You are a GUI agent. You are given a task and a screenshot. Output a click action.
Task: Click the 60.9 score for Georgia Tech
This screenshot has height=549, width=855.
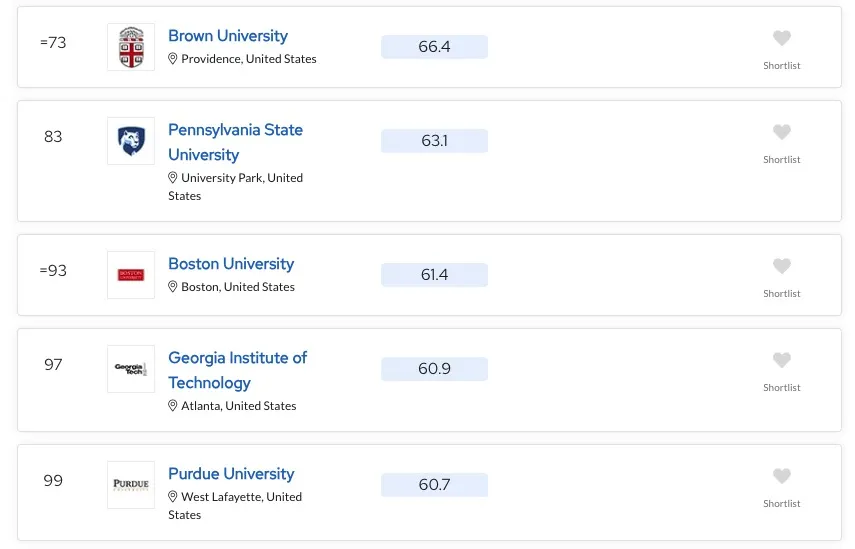coord(434,369)
